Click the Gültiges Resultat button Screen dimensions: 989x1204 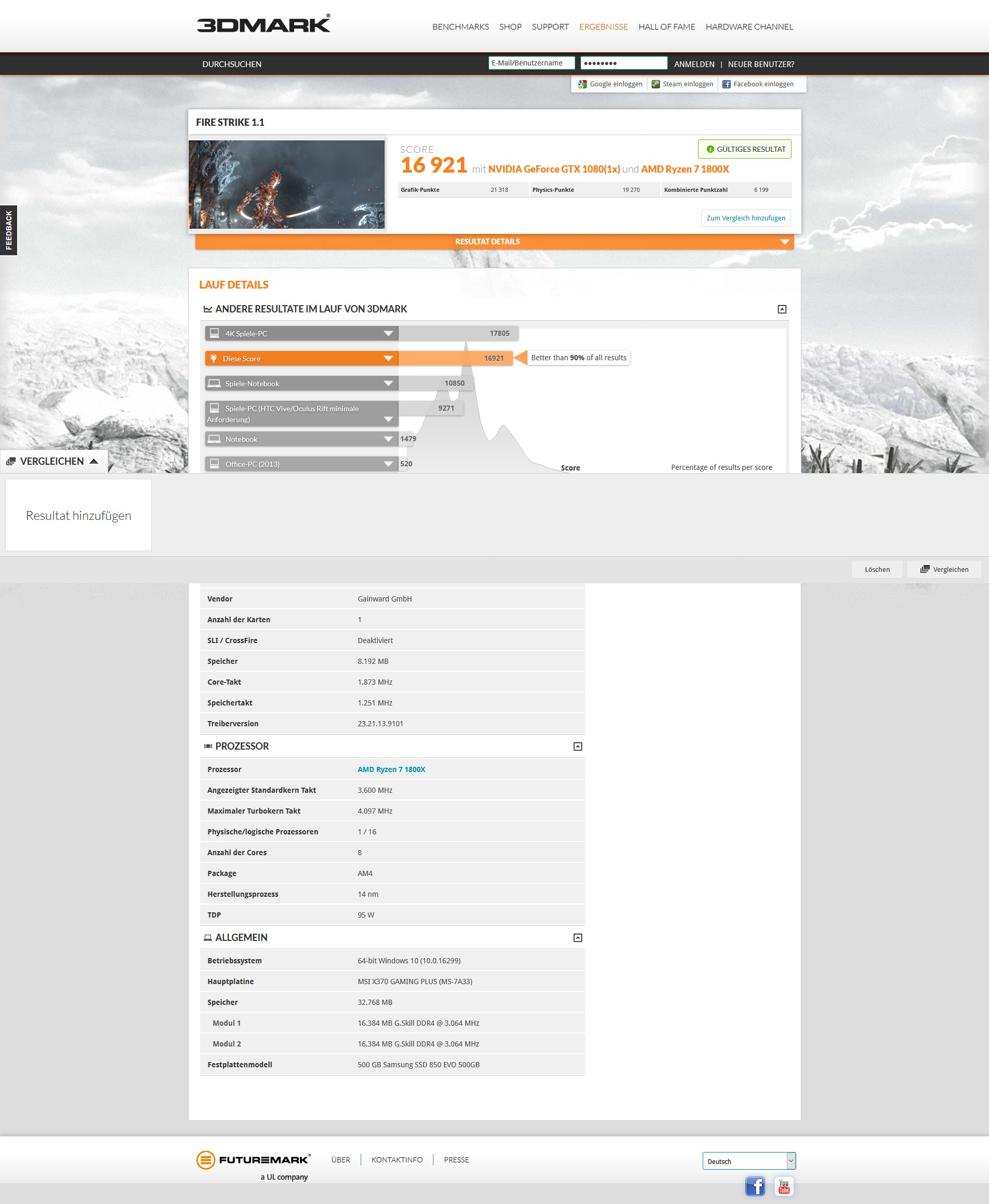(x=744, y=149)
